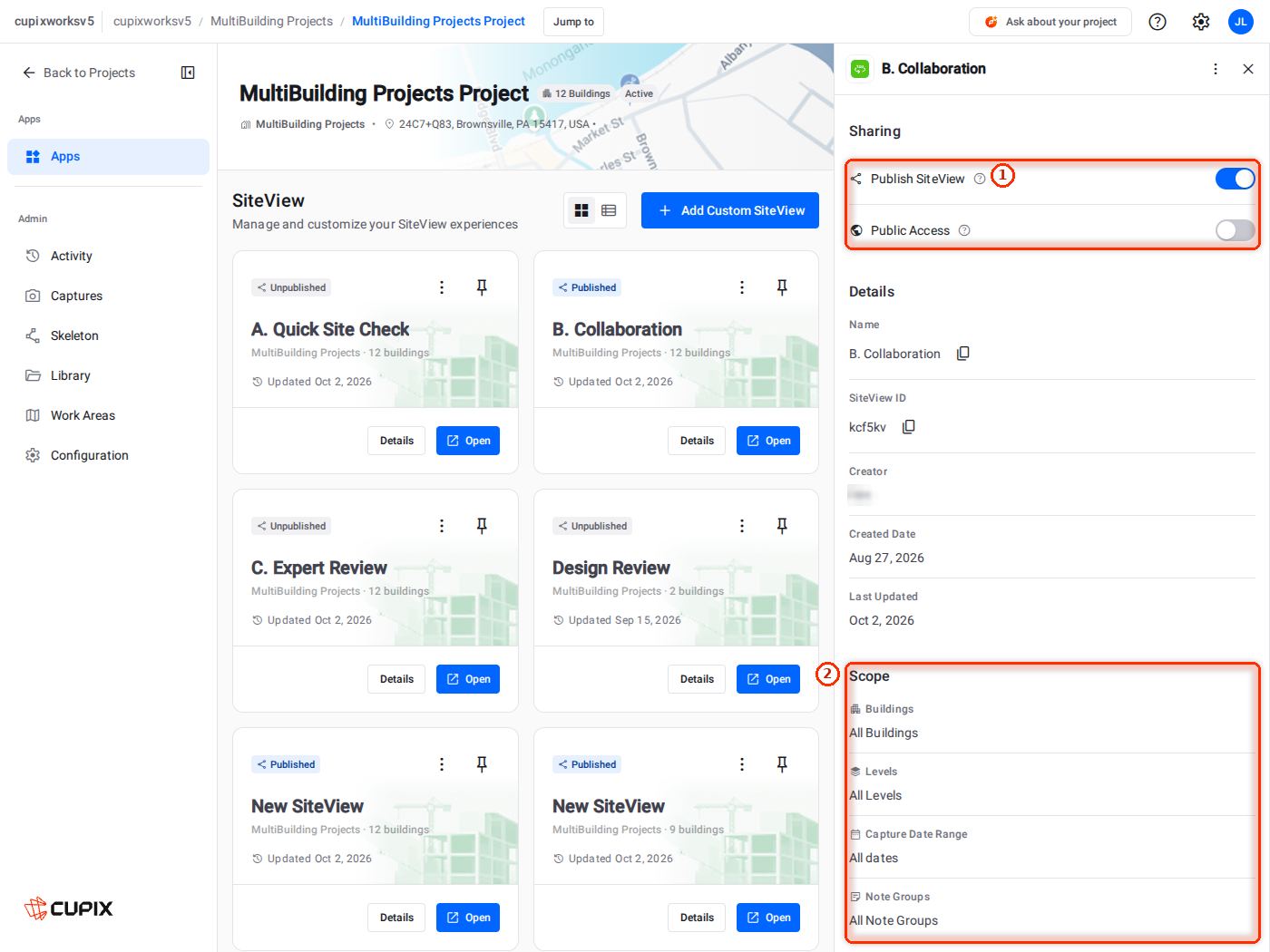Select Apps in the sidebar
The image size is (1270, 952).
click(108, 157)
